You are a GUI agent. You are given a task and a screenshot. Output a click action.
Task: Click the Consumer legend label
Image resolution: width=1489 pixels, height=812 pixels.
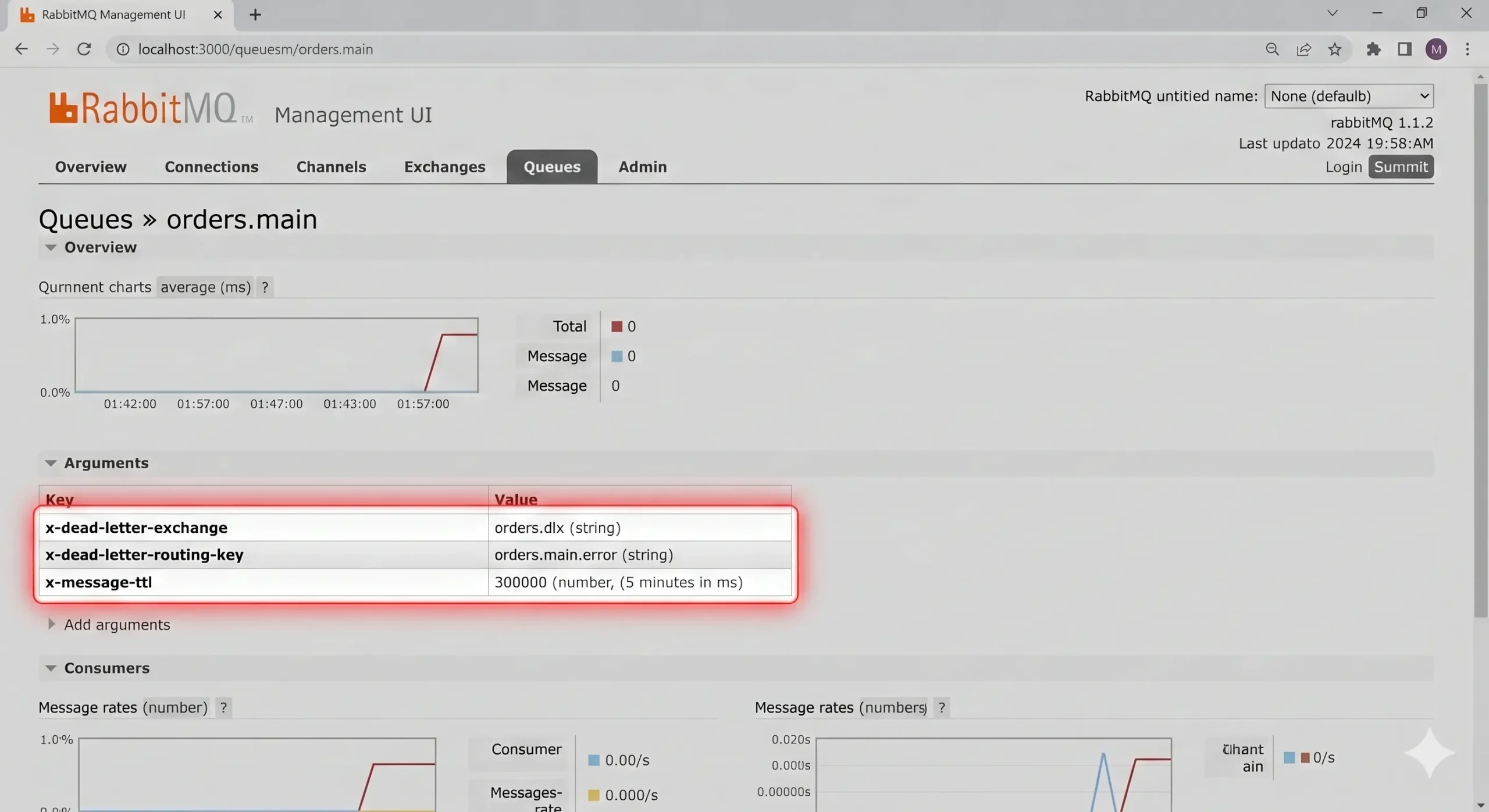coord(526,749)
